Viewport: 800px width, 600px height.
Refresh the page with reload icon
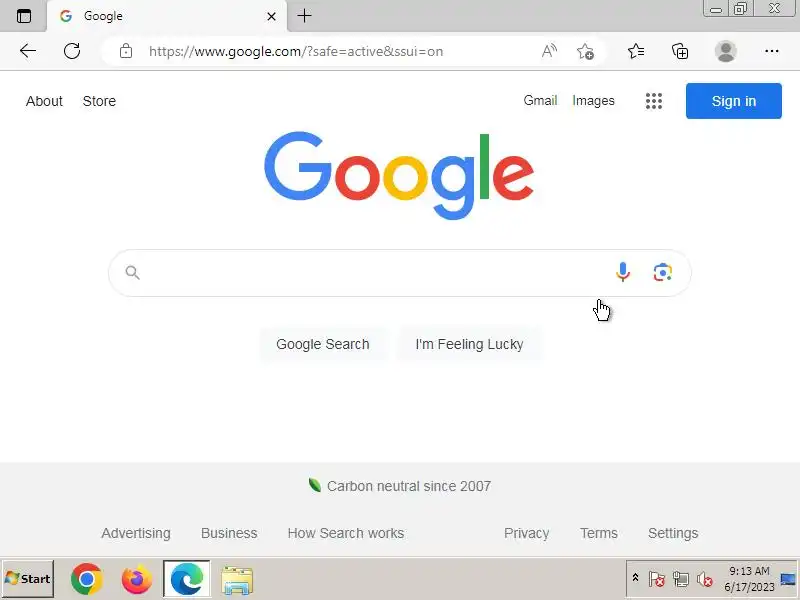pyautogui.click(x=72, y=51)
